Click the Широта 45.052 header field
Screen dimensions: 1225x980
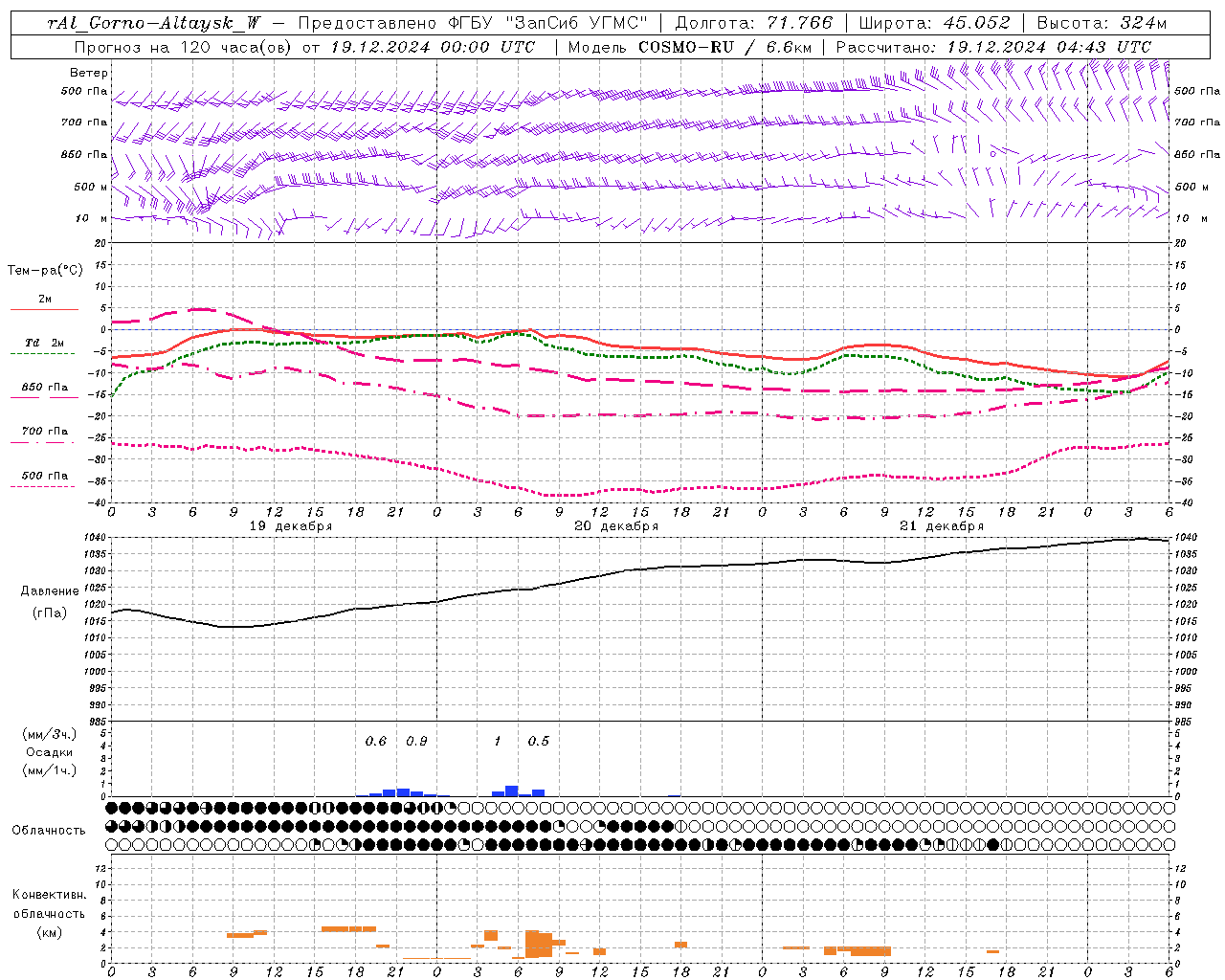click(934, 23)
